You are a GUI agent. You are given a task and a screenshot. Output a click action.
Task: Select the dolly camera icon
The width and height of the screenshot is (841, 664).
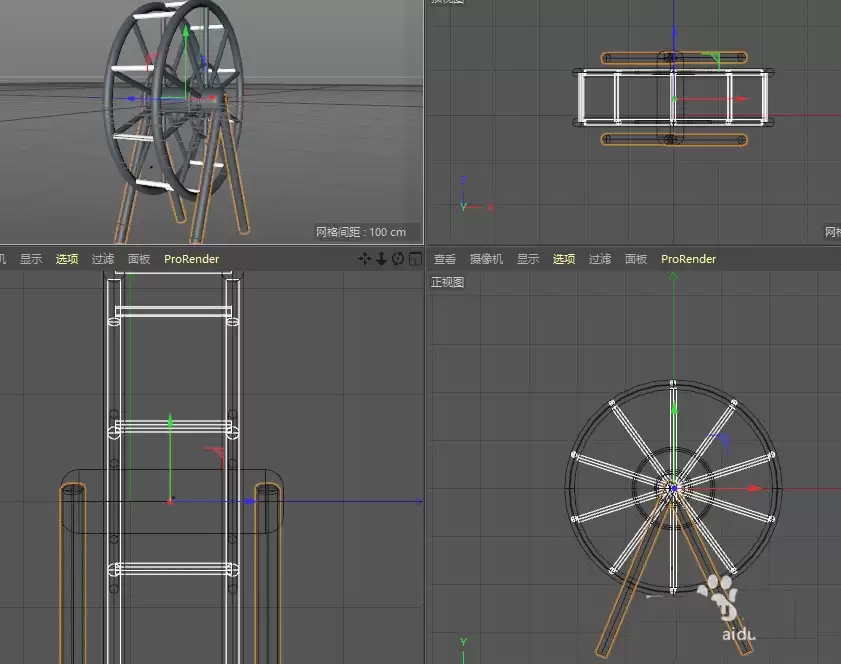click(x=381, y=258)
